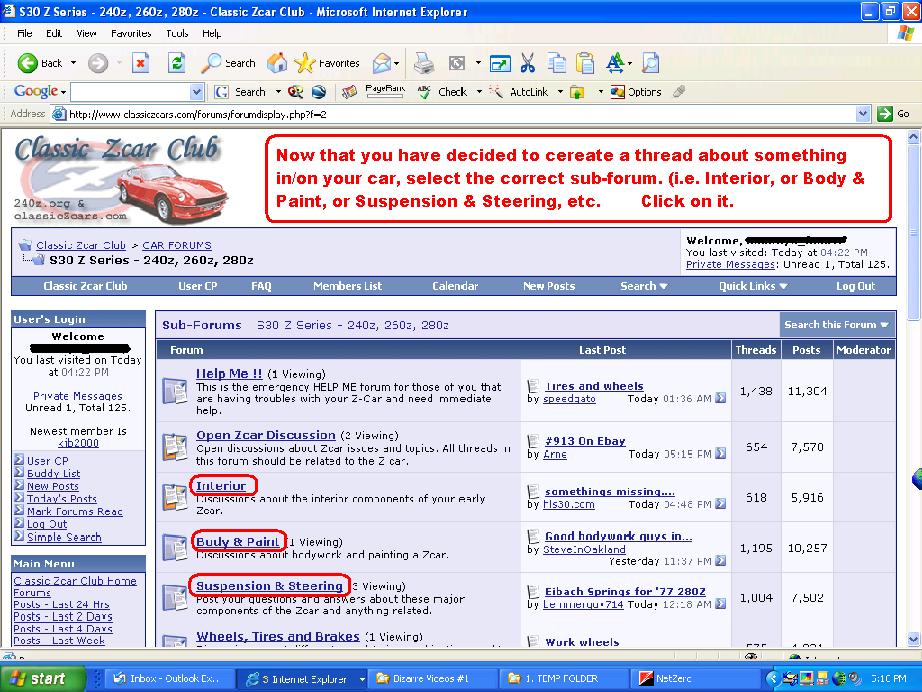
Task: Click the grey Forward arrow icon
Action: click(x=98, y=63)
